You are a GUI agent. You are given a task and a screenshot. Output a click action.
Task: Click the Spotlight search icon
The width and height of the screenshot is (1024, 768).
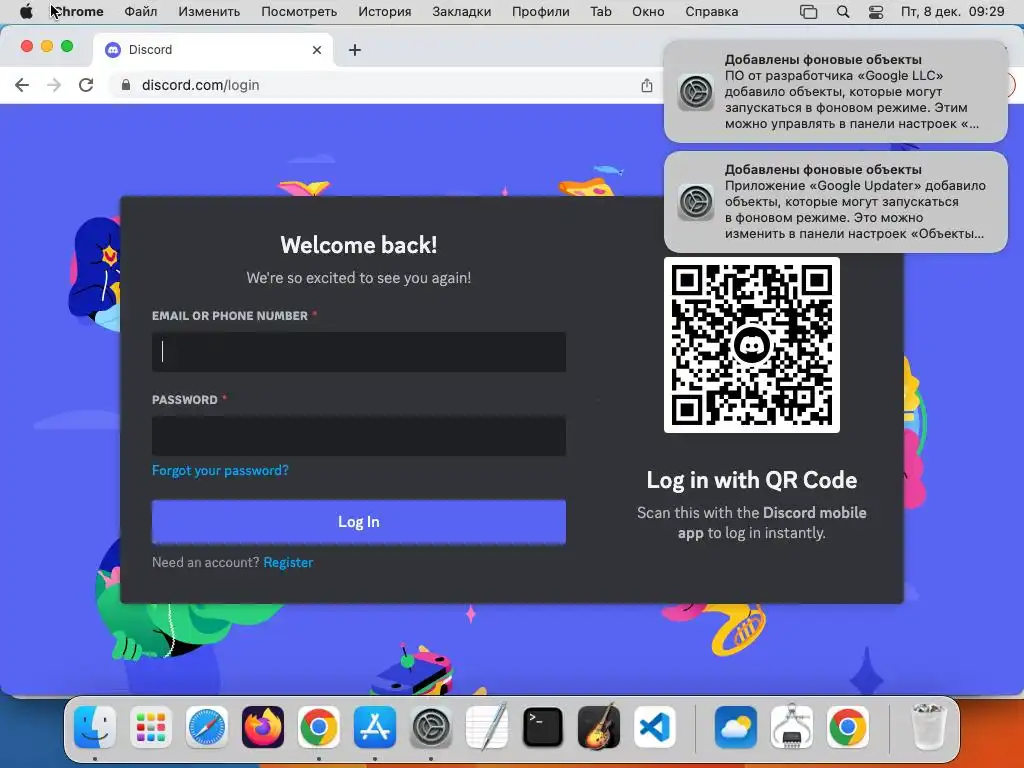pyautogui.click(x=843, y=12)
